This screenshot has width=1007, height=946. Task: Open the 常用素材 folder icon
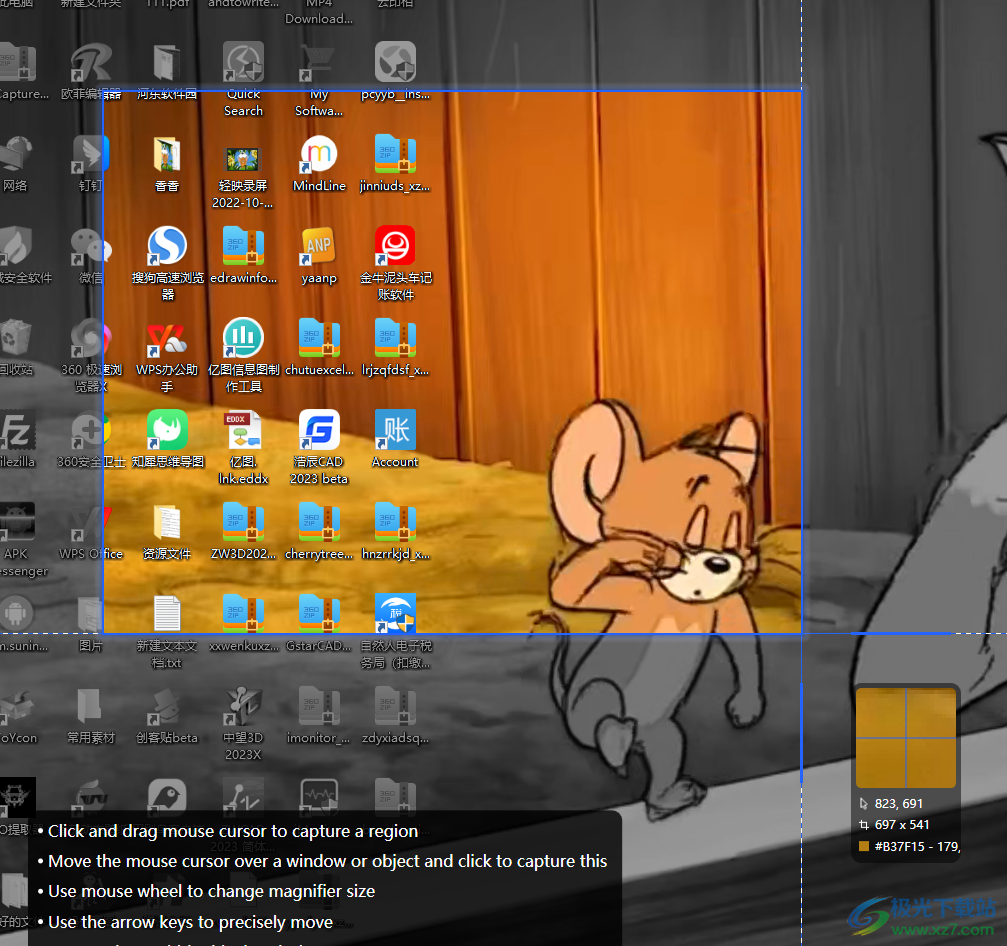(91, 706)
